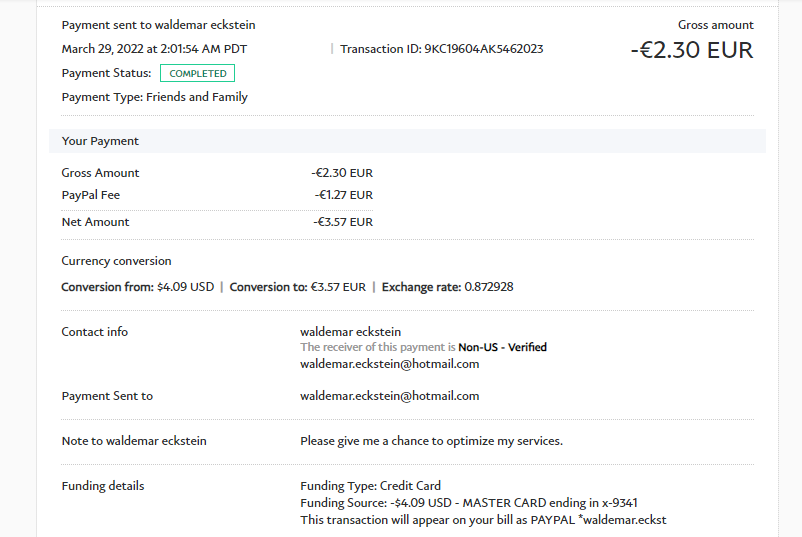Click the Payment sent to waldemar eckstein heading
The height and width of the screenshot is (537, 802).
coord(158,25)
